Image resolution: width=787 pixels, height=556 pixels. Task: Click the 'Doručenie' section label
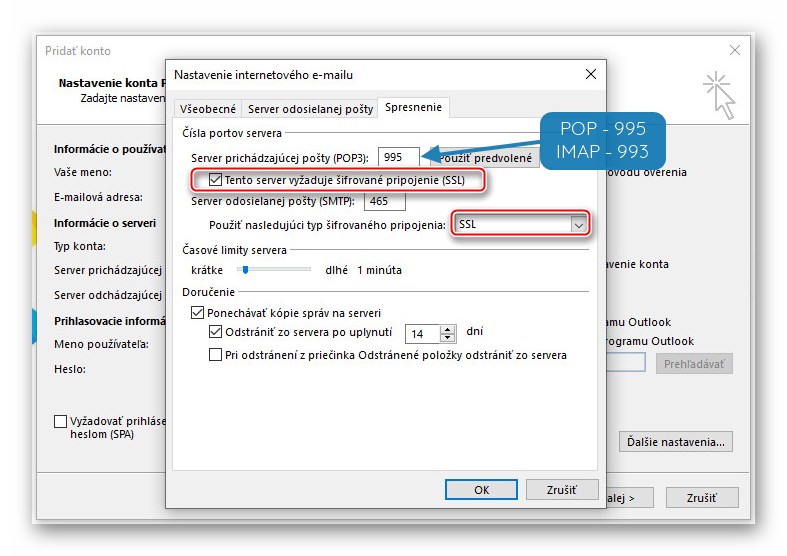(x=208, y=292)
